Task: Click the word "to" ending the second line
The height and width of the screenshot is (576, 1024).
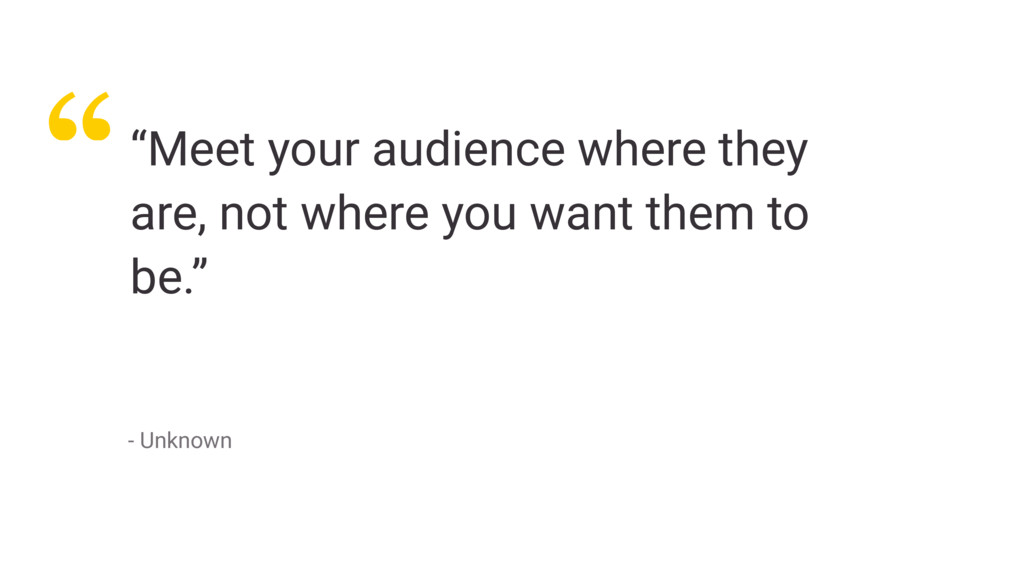Action: (788, 214)
